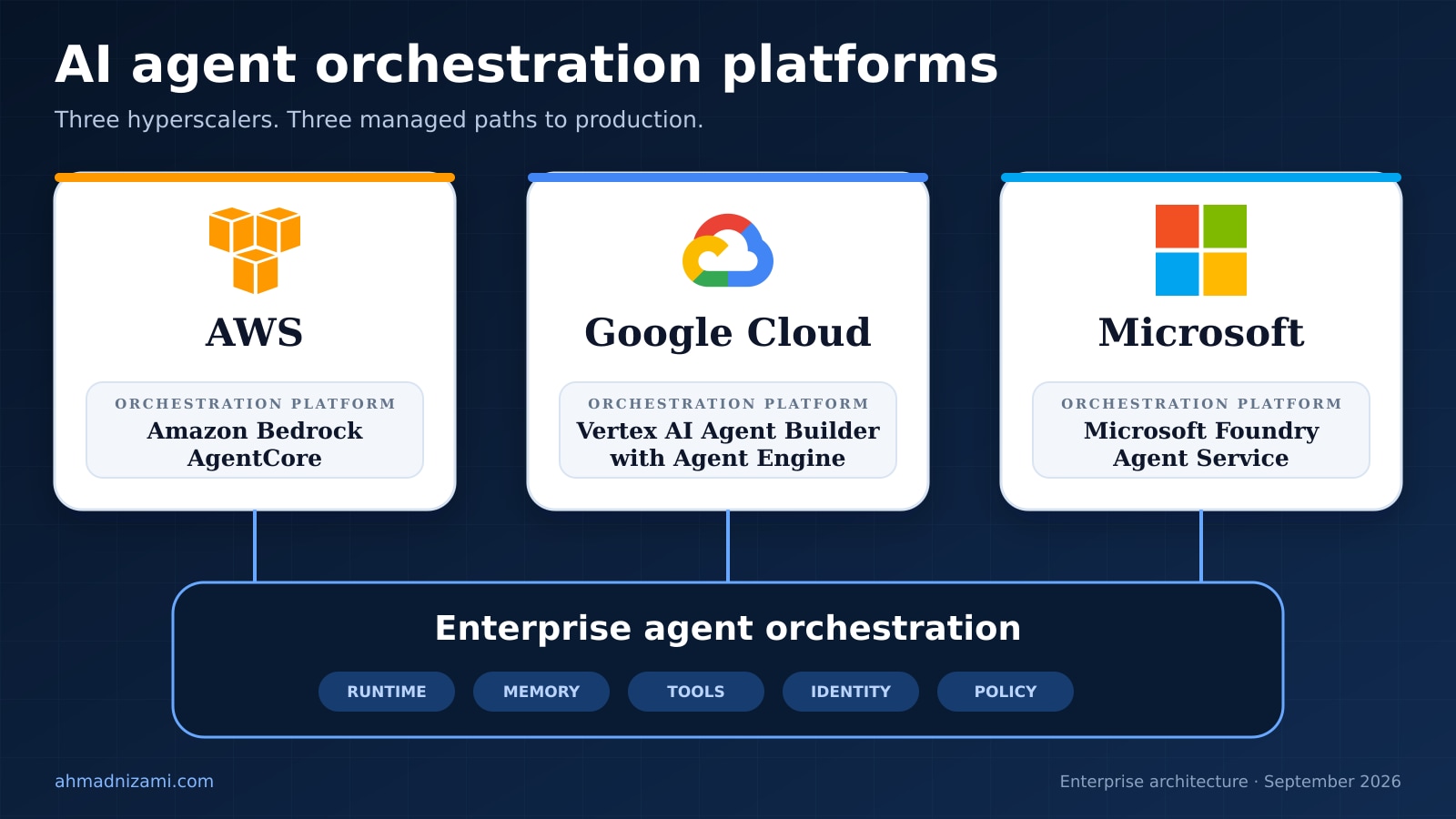This screenshot has height=819, width=1456.
Task: Select the RUNTIME pill
Action: (387, 692)
